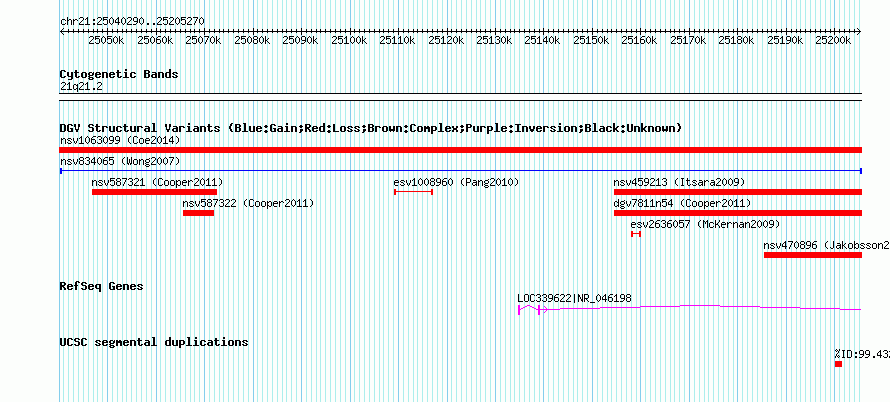Click the 25070k ruler position
Viewport: 890px width, 402px height.
pos(204,40)
